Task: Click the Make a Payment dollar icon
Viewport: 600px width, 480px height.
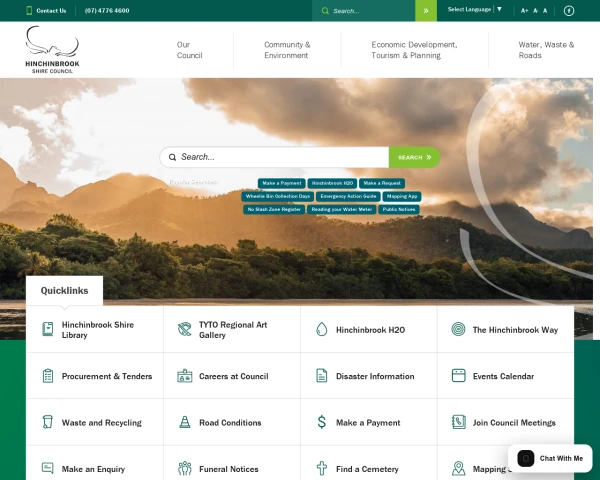Action: tap(321, 422)
